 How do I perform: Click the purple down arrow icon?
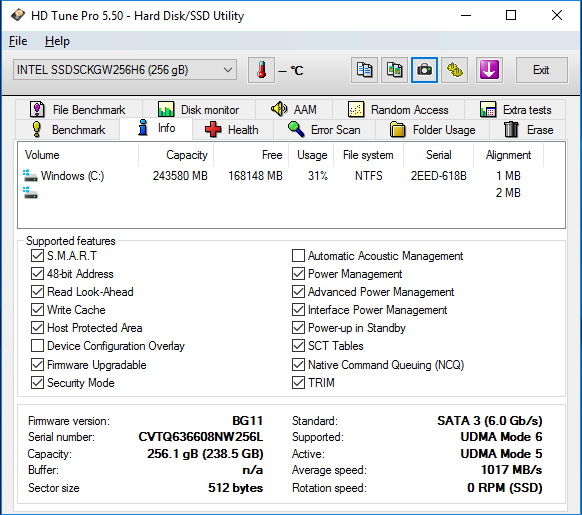489,70
